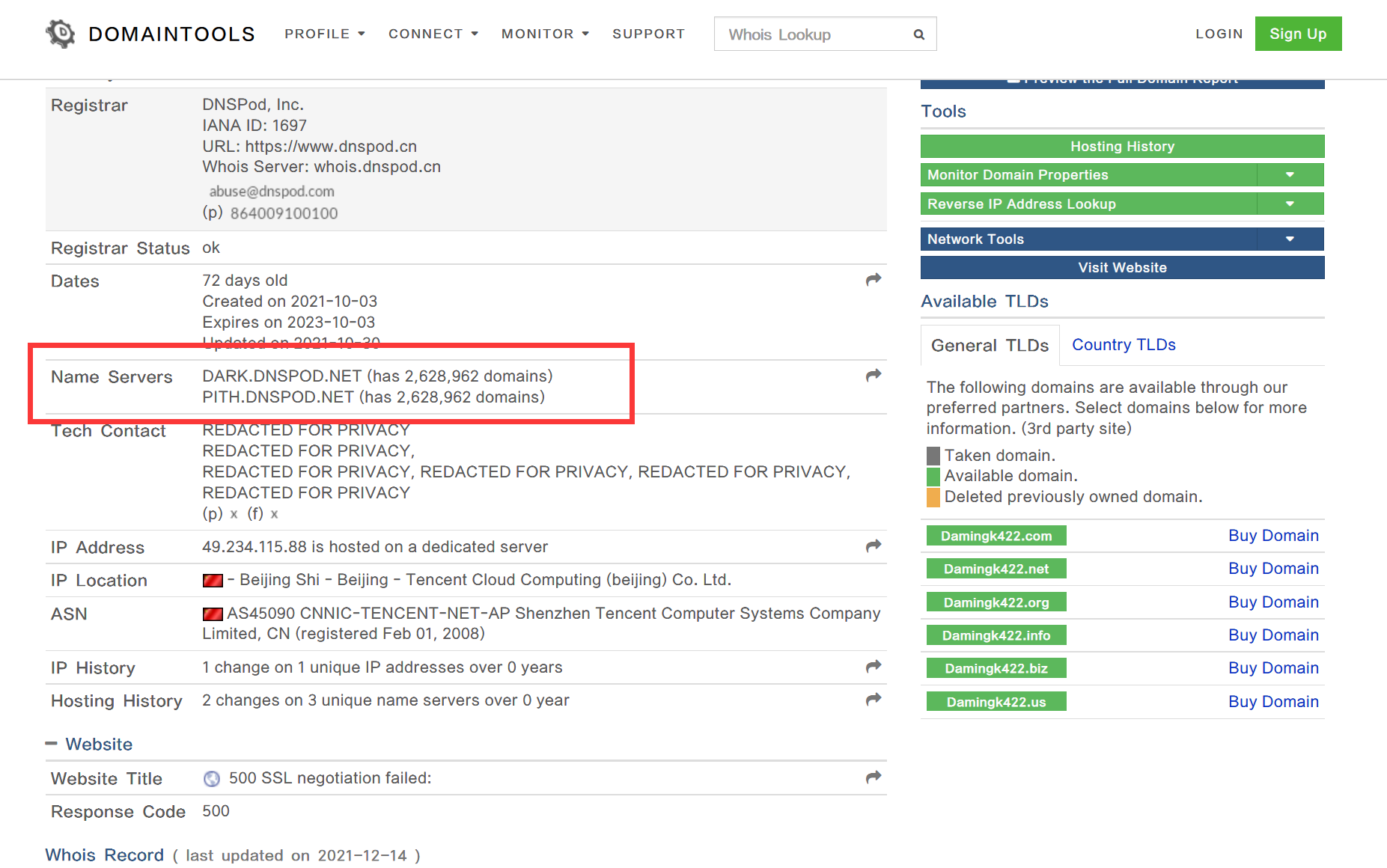Click the Monitor Domain Properties button
This screenshot has width=1387, height=868.
point(1088,174)
